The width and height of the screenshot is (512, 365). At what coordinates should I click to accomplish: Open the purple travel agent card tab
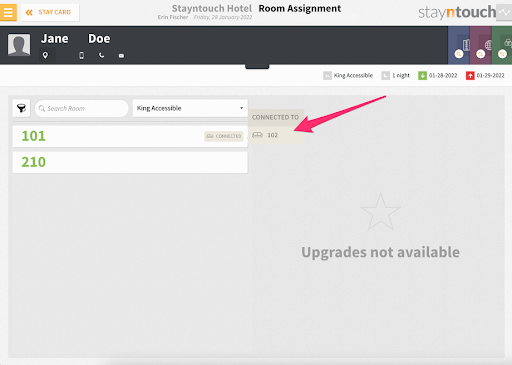pos(481,45)
